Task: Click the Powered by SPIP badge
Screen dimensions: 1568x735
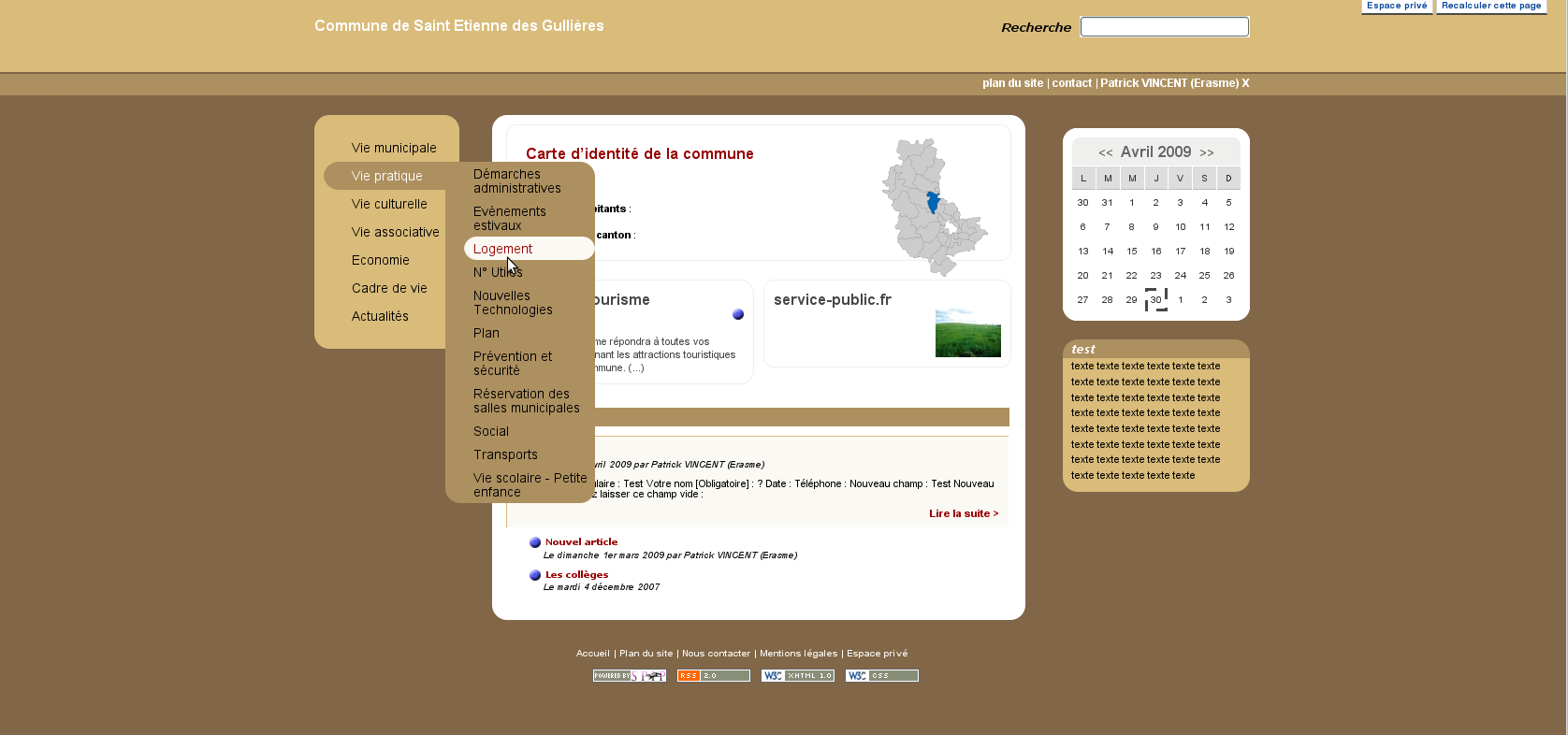Action: pyautogui.click(x=629, y=676)
